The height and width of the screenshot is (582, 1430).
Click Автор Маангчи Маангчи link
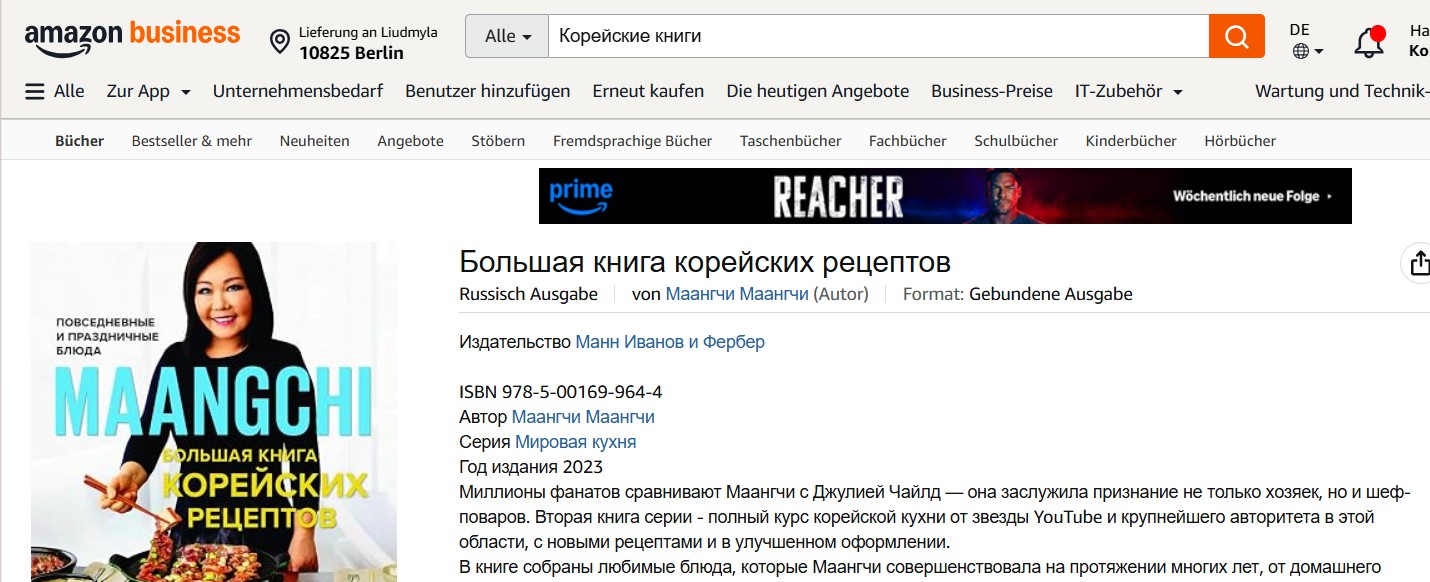point(583,417)
